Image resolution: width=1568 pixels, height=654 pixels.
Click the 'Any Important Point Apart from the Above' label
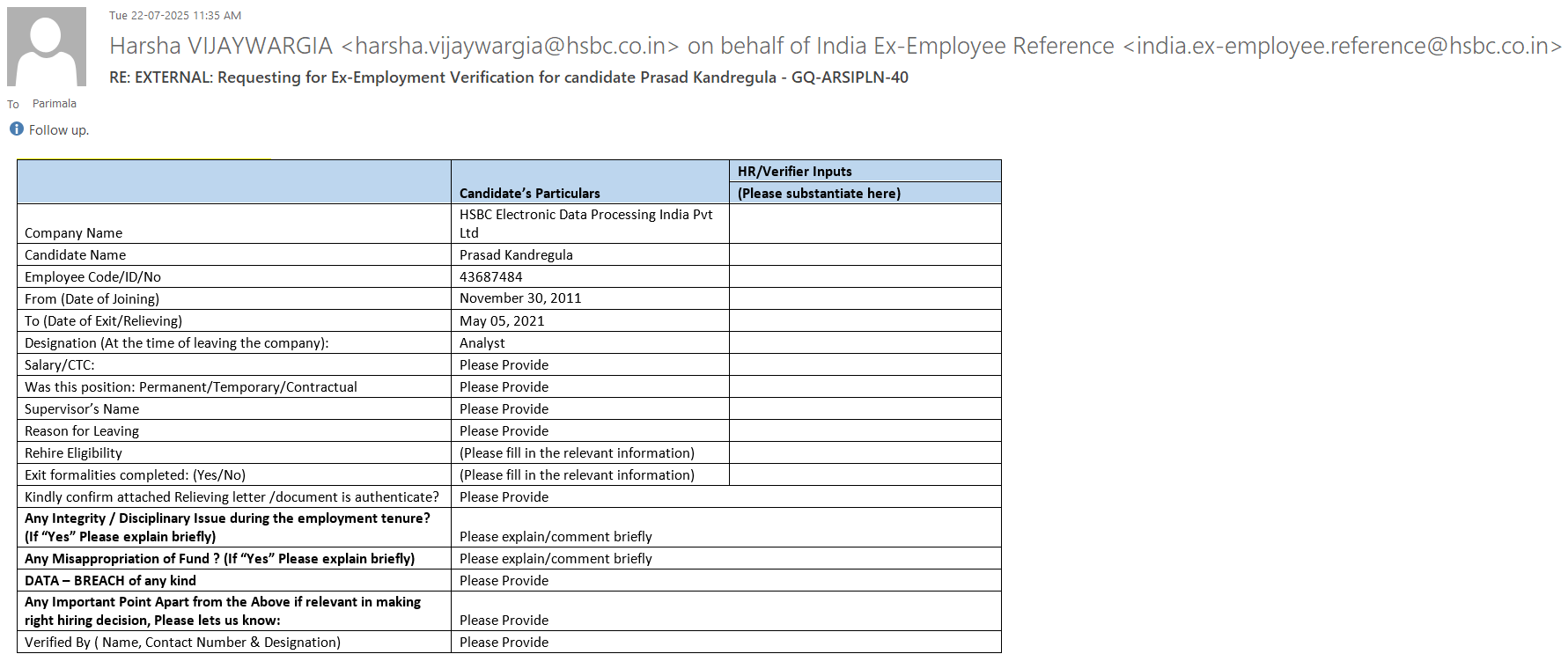click(x=223, y=611)
